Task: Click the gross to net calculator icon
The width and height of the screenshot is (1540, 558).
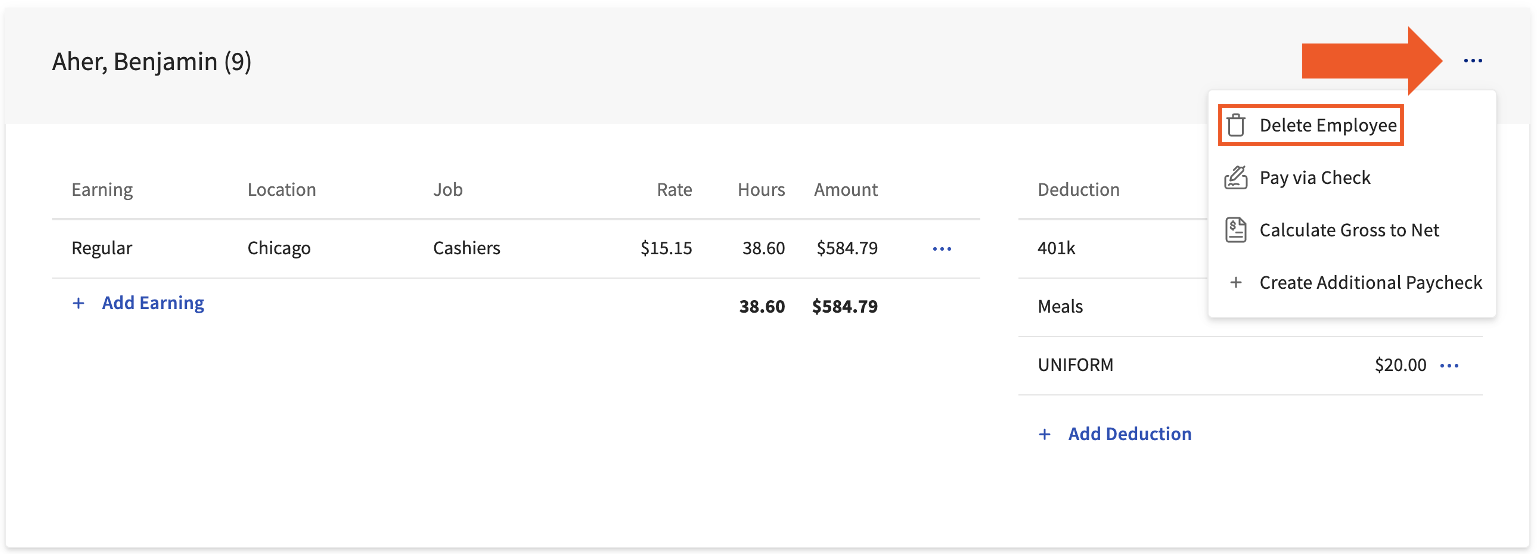Action: click(x=1236, y=230)
